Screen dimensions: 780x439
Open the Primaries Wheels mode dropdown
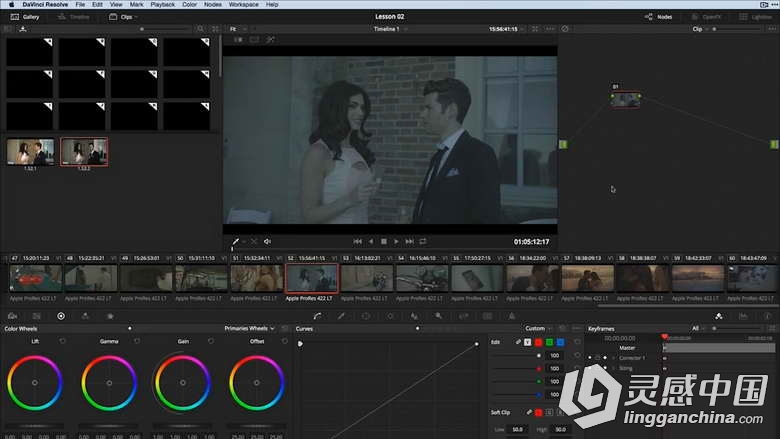[x=249, y=329]
